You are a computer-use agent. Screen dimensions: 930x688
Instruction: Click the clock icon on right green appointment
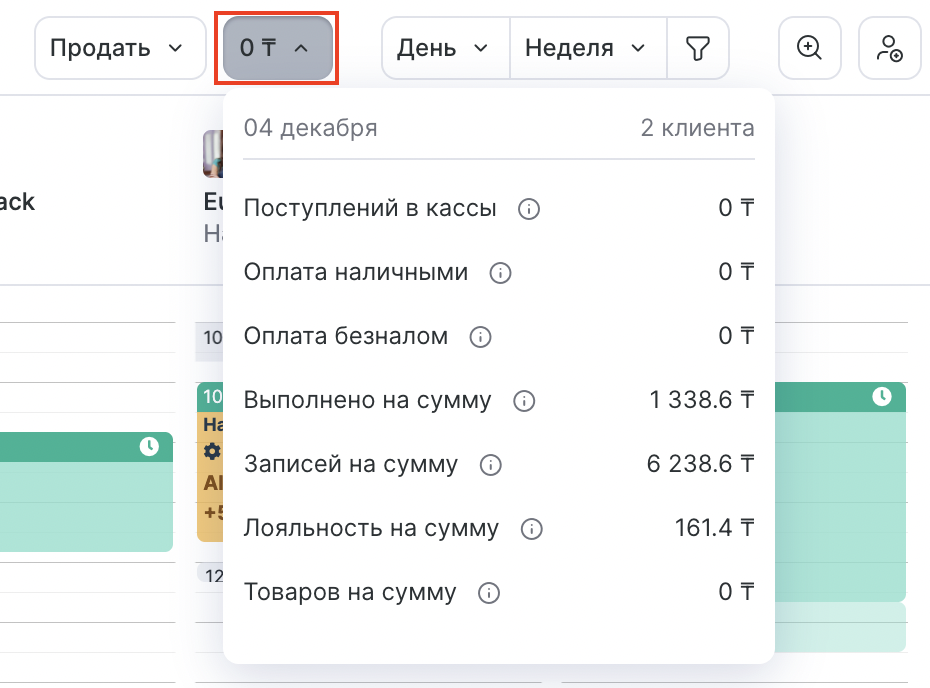coord(881,397)
